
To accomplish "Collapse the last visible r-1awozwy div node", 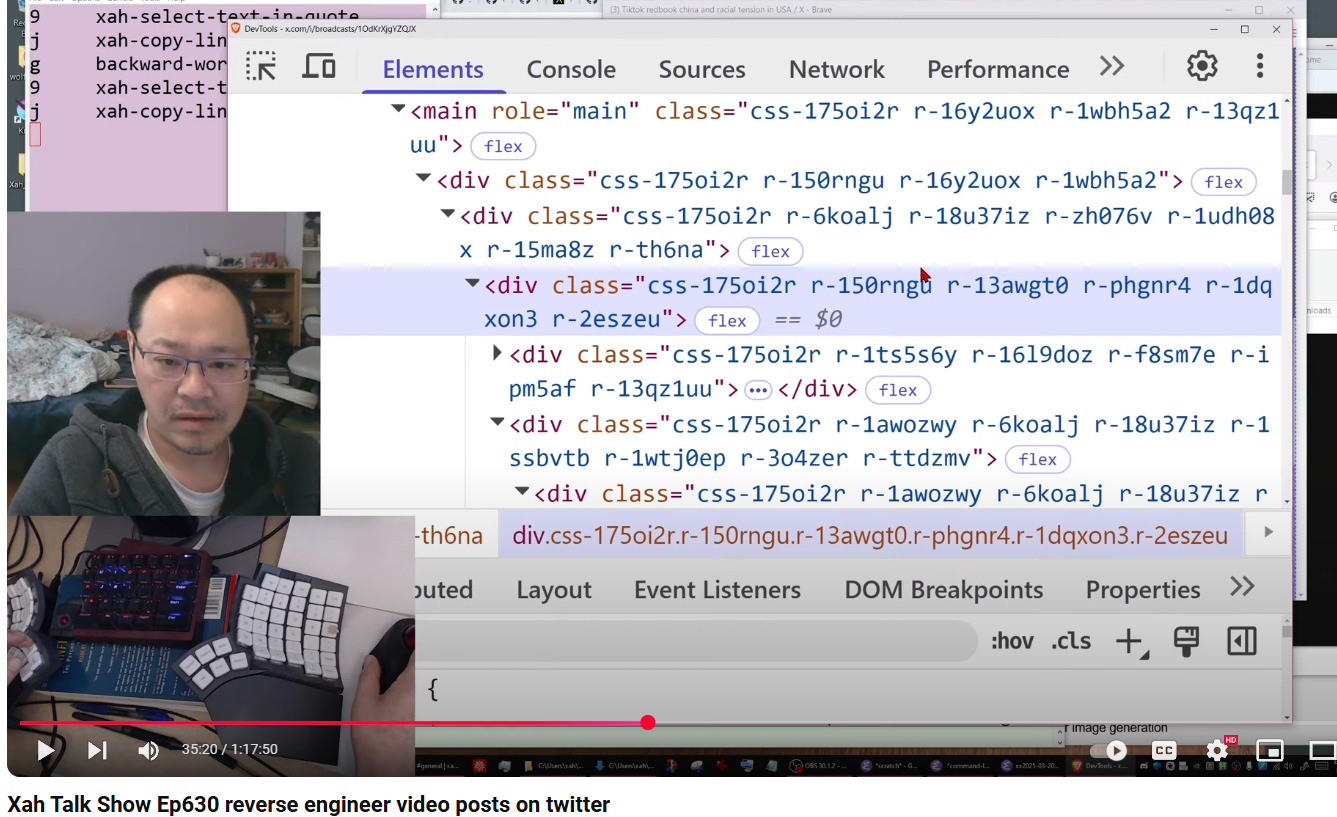I will [521, 491].
